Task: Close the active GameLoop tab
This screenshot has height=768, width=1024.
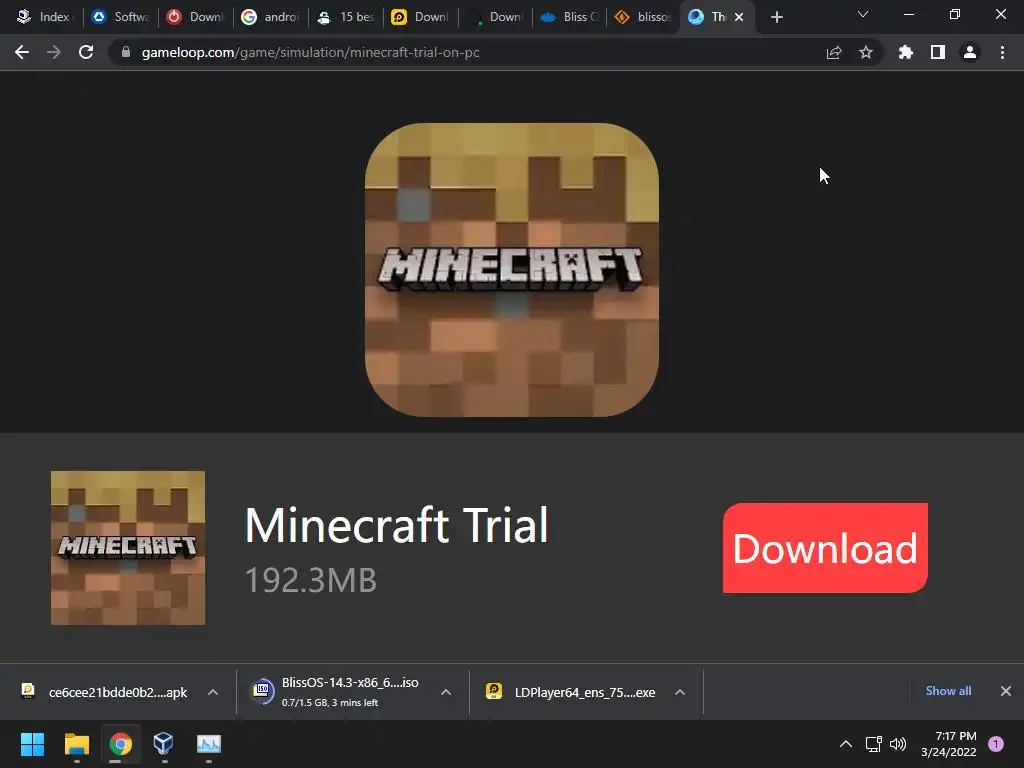Action: pos(739,17)
